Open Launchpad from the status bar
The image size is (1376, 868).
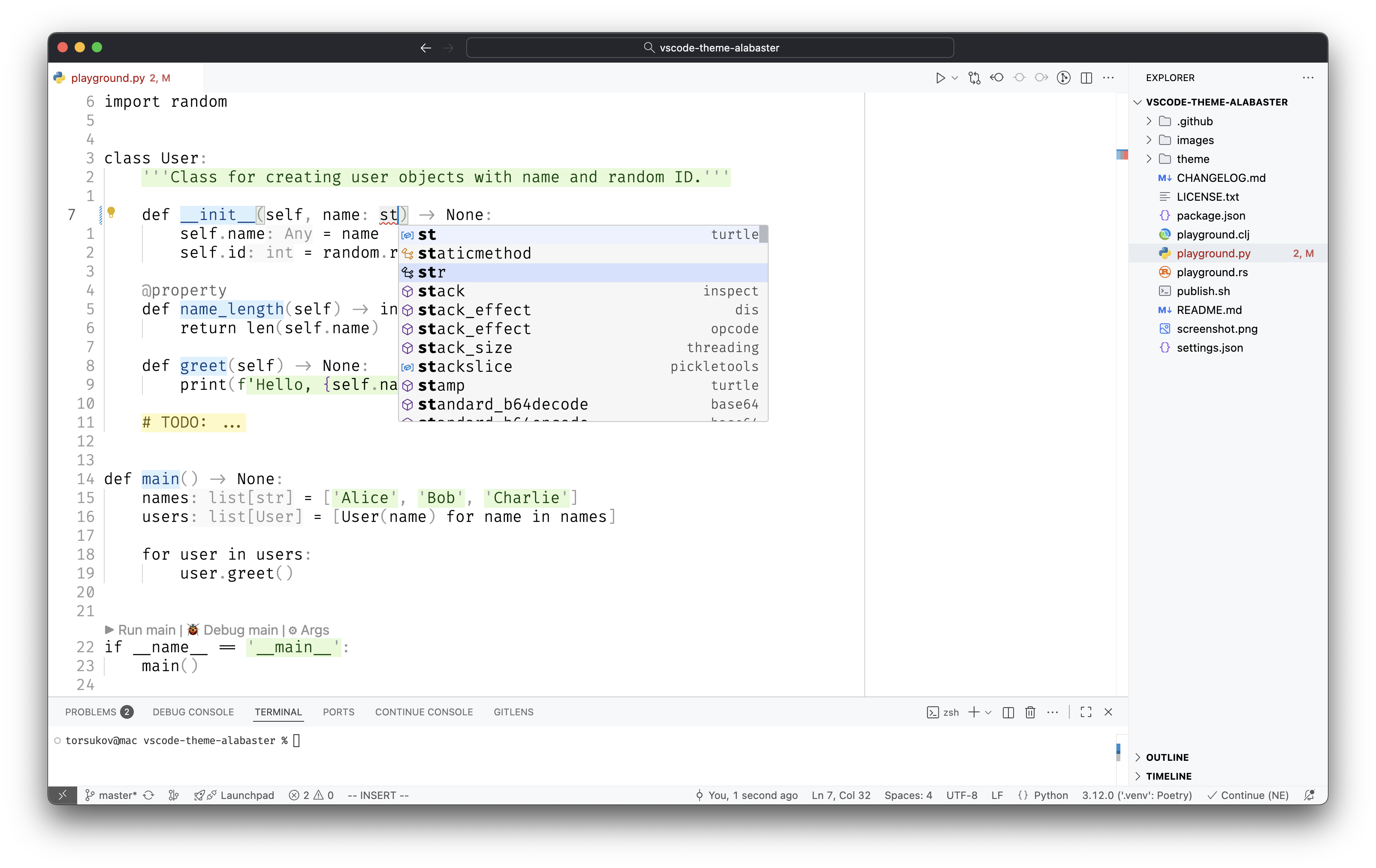pyautogui.click(x=234, y=795)
